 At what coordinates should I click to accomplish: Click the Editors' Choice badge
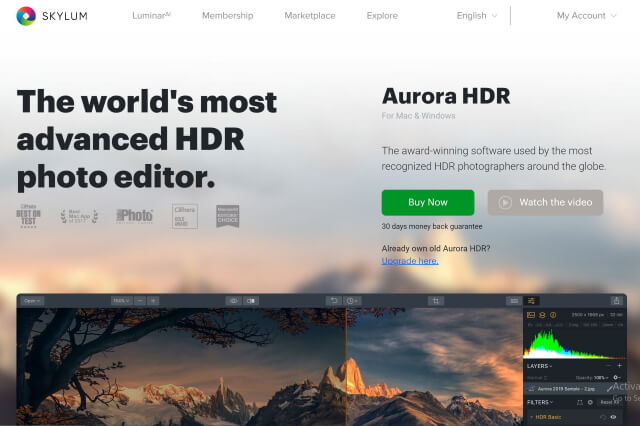click(x=228, y=216)
